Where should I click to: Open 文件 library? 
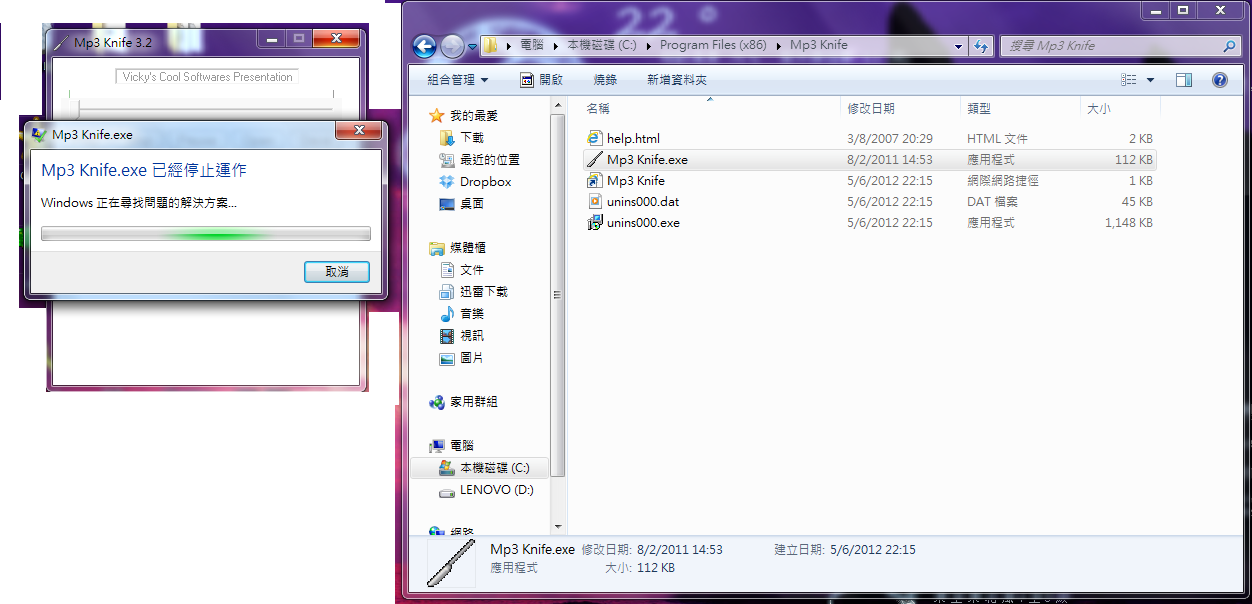point(471,270)
